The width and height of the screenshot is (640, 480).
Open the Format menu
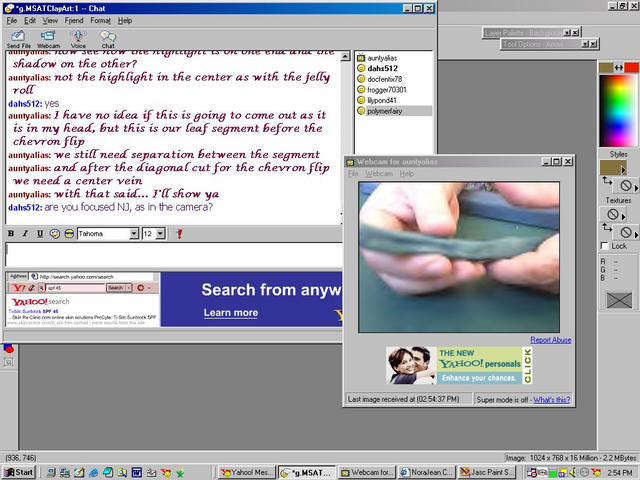[100, 20]
